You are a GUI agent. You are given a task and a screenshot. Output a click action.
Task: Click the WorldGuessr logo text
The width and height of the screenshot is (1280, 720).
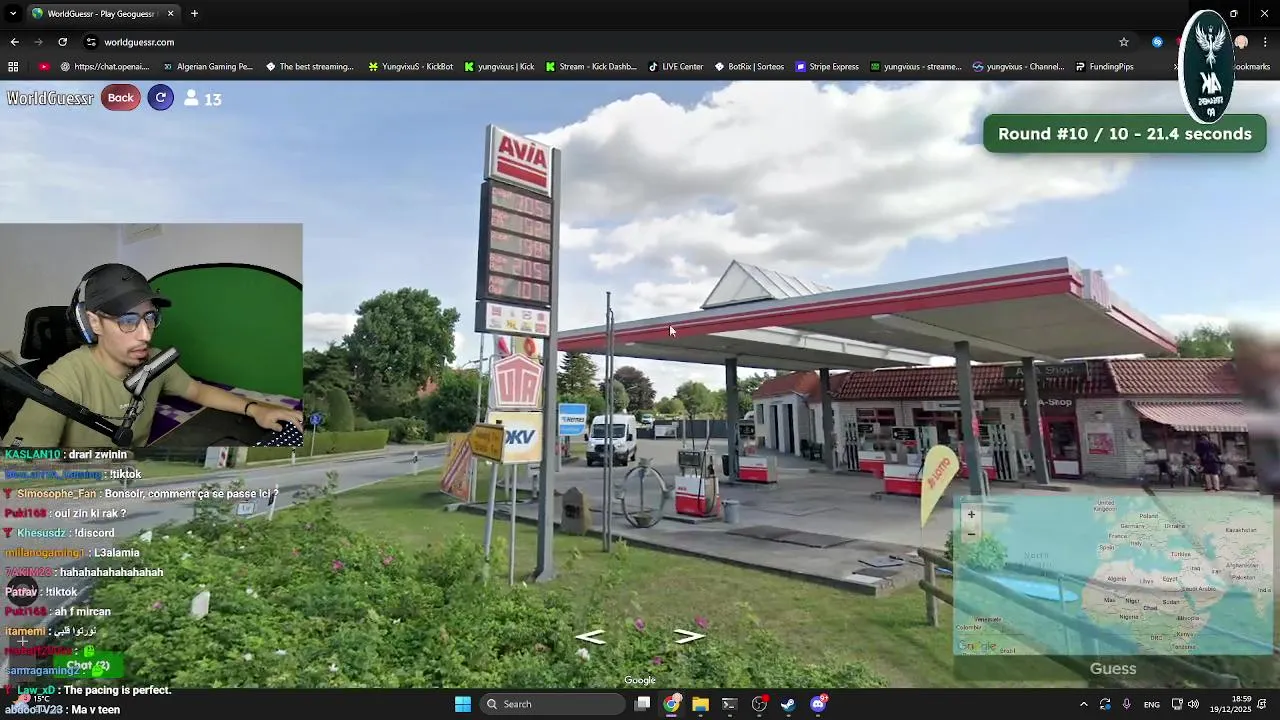pos(50,98)
